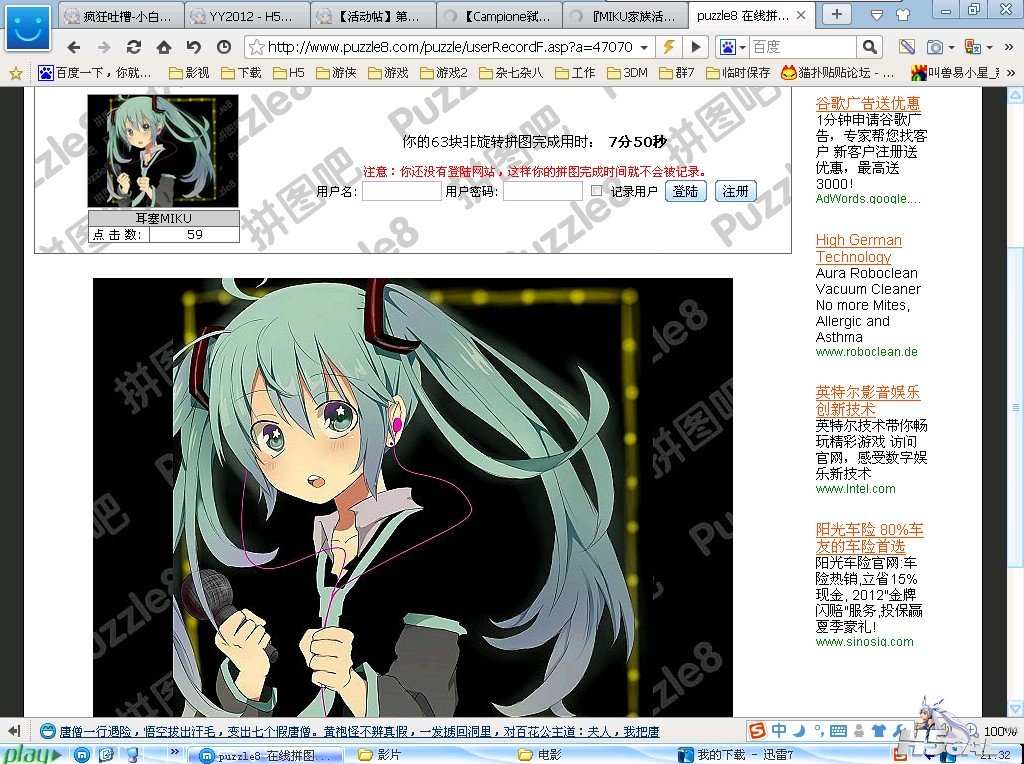Click the sidebar collapse icon in status bar

point(14,731)
